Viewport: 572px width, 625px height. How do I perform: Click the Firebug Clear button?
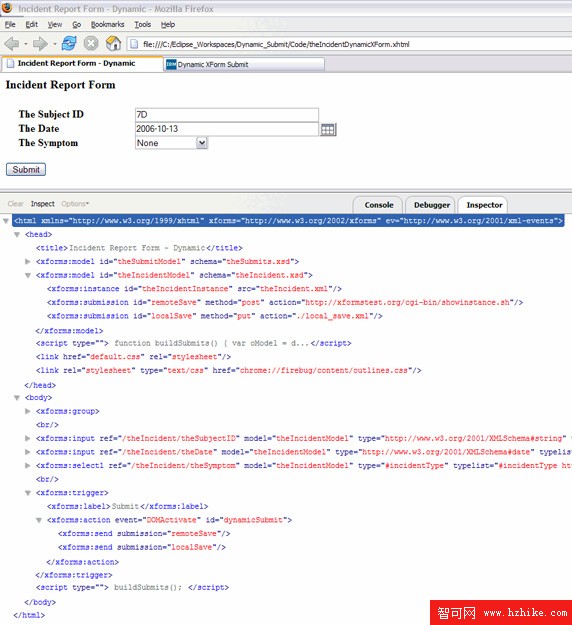(15, 204)
